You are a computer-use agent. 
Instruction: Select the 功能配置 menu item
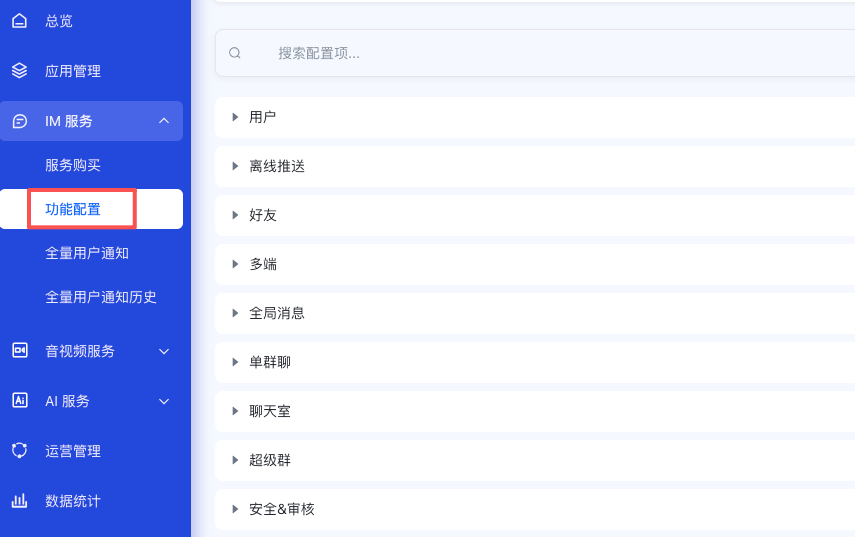coord(73,209)
